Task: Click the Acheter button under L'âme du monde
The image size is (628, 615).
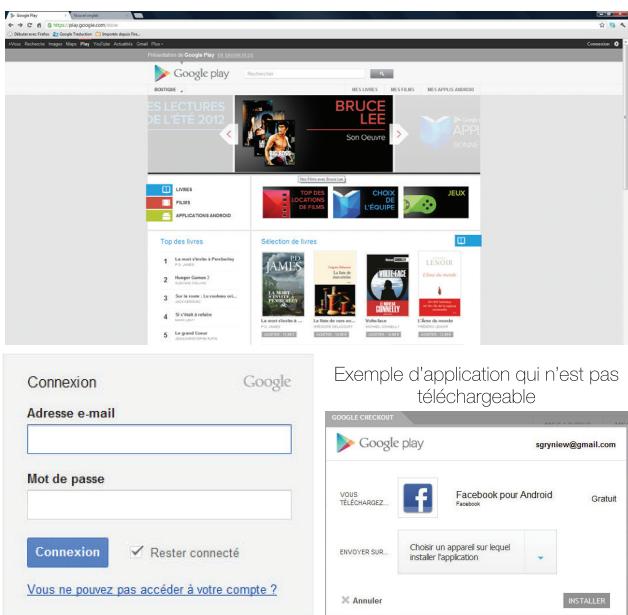Action: (436, 334)
